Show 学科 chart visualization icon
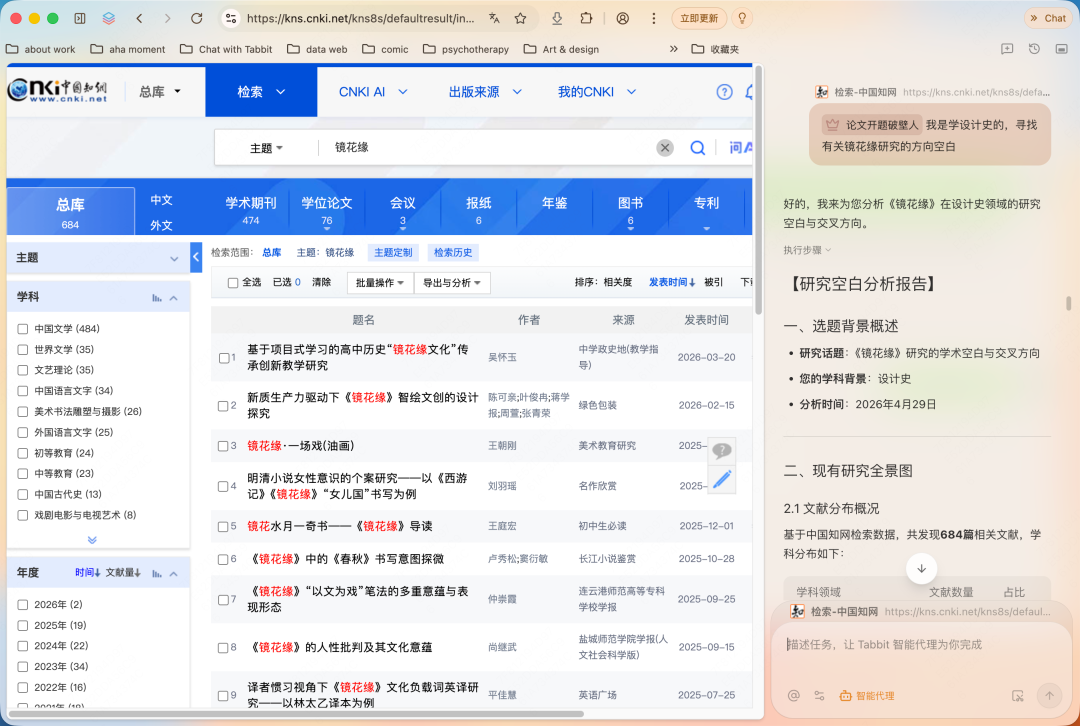This screenshot has width=1080, height=726. click(157, 298)
